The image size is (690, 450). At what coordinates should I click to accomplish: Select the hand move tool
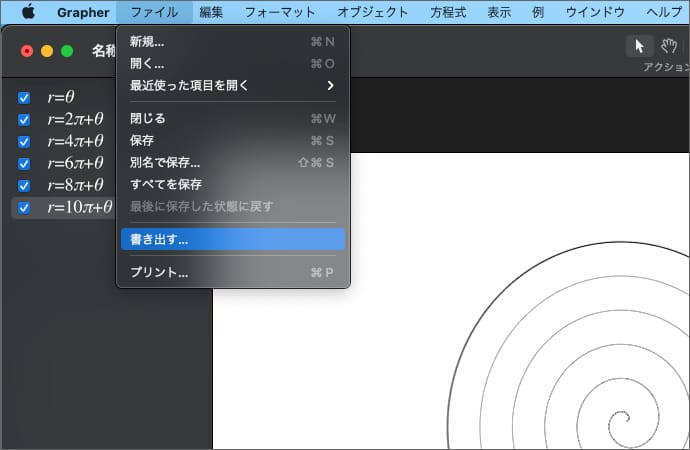click(x=669, y=46)
